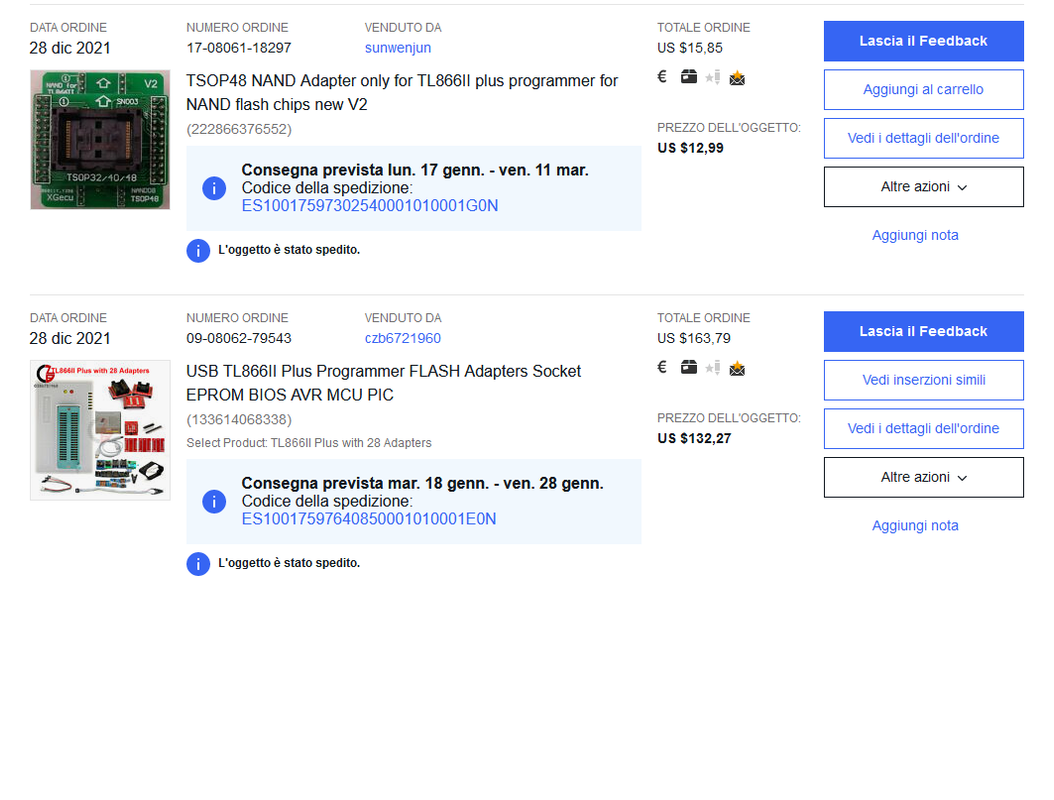Click item price US $132,27
Image resolution: width=1054 pixels, height=800 pixels.
694,438
